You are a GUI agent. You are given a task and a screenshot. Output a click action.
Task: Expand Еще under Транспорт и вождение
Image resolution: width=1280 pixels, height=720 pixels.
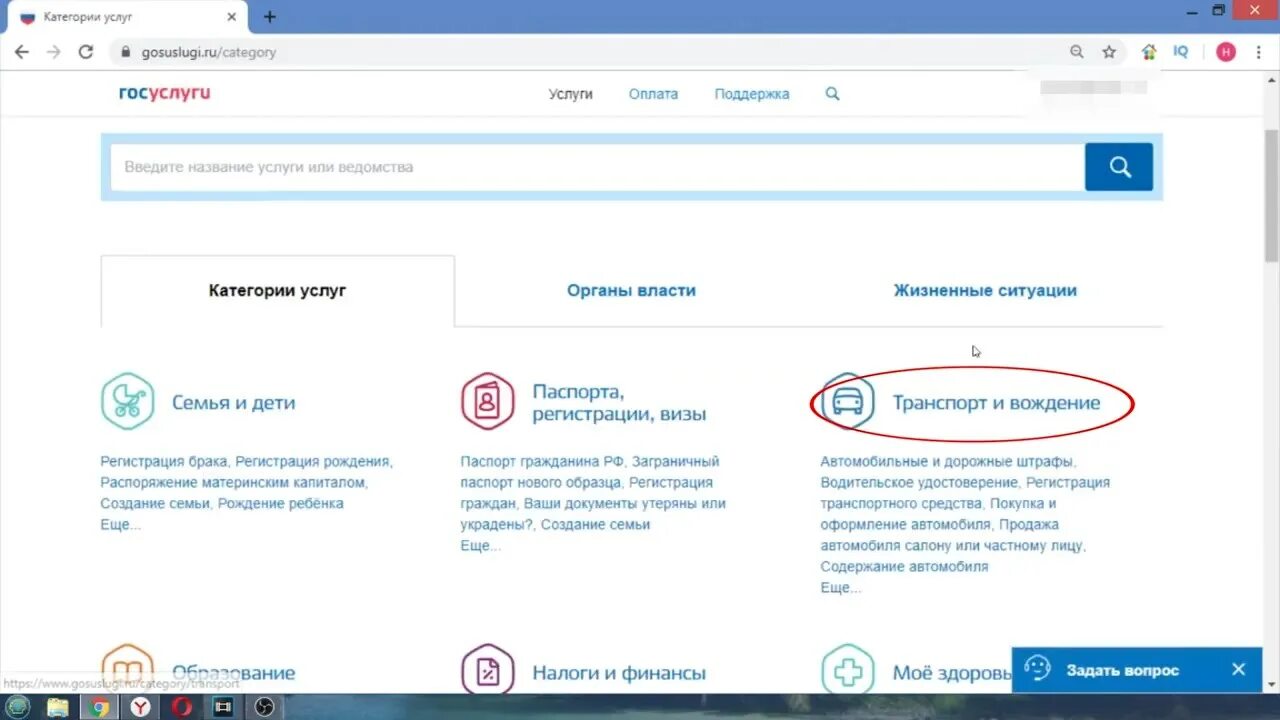pyautogui.click(x=841, y=587)
